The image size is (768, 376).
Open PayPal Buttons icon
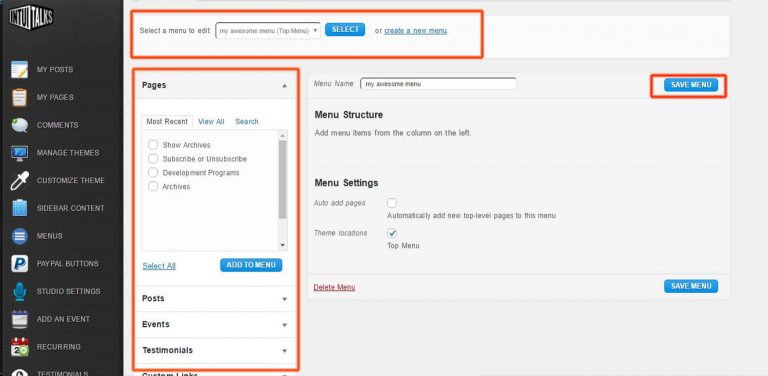click(x=20, y=263)
